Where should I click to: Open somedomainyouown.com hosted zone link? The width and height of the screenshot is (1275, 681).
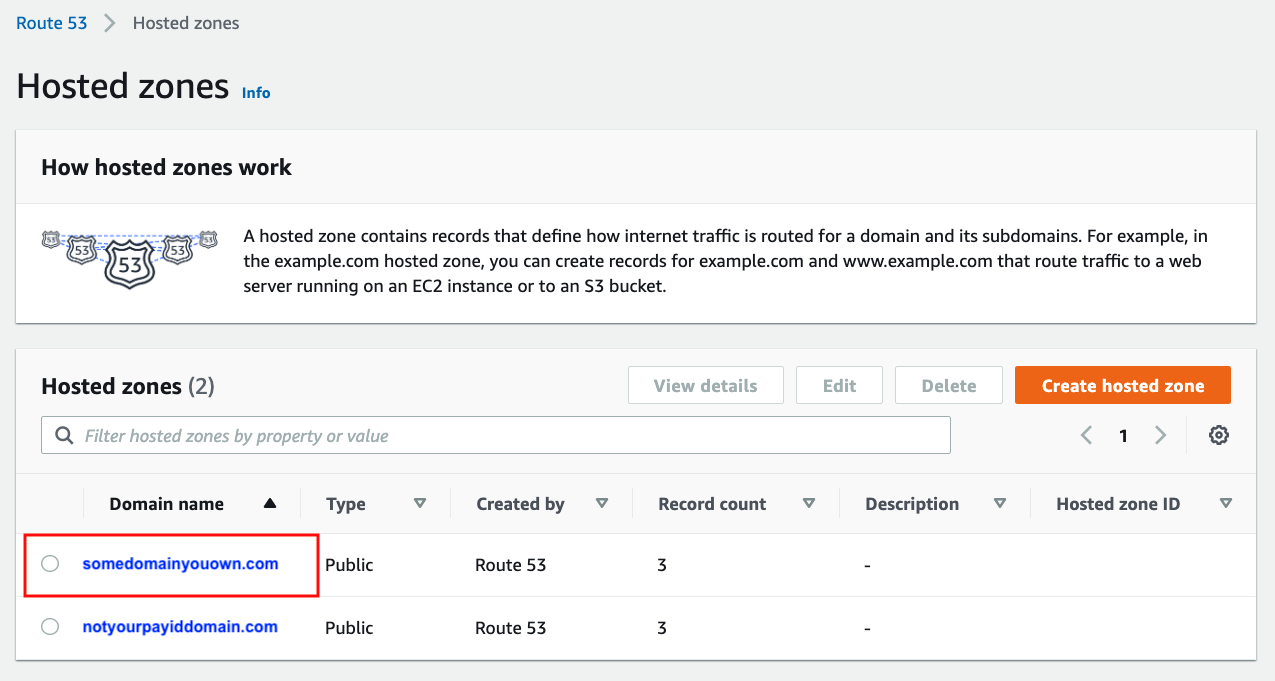(x=180, y=564)
